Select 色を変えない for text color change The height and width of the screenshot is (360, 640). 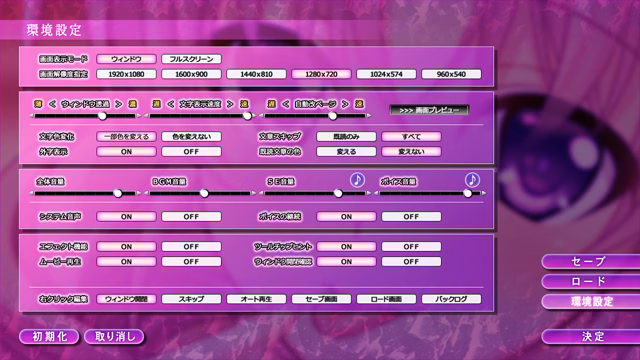pos(191,137)
